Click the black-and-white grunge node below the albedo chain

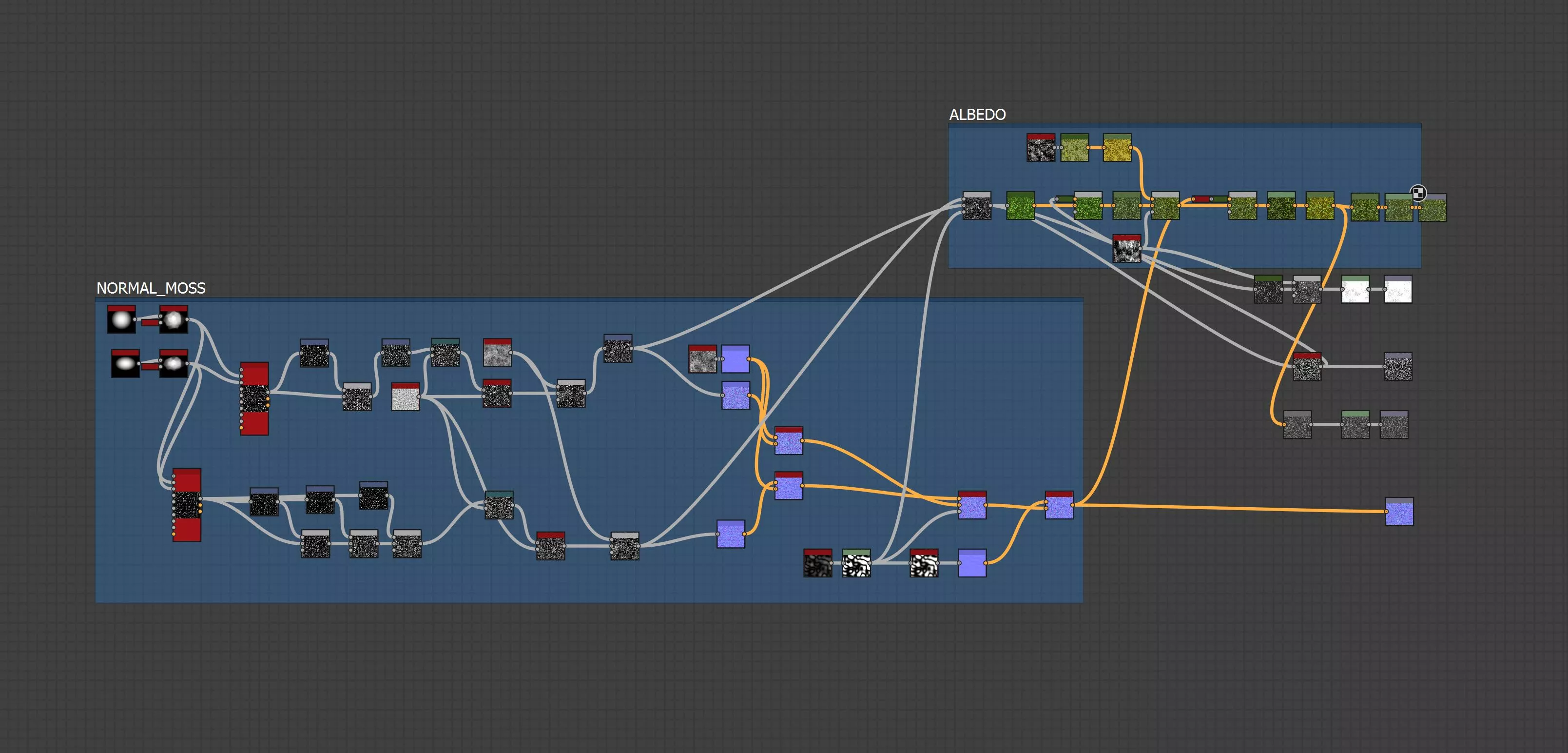(x=1127, y=249)
